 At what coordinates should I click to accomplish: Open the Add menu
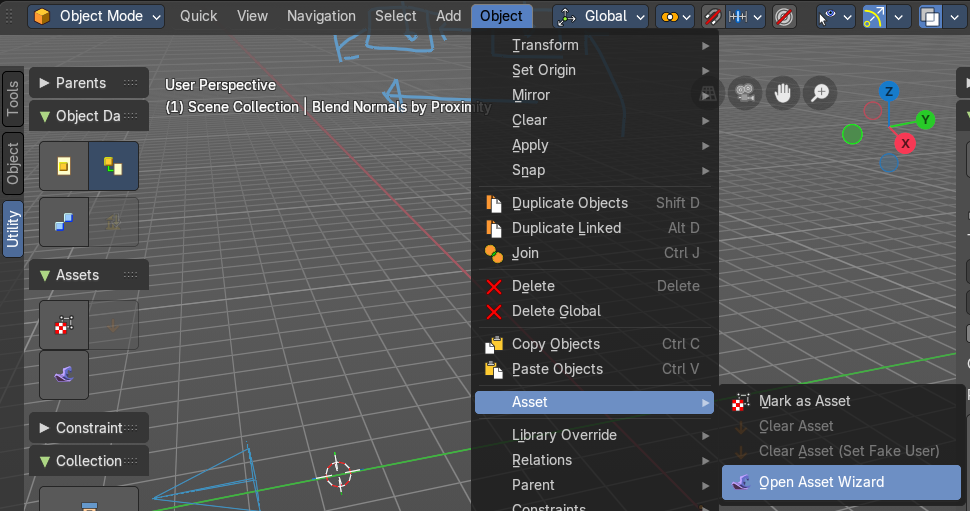coord(449,16)
